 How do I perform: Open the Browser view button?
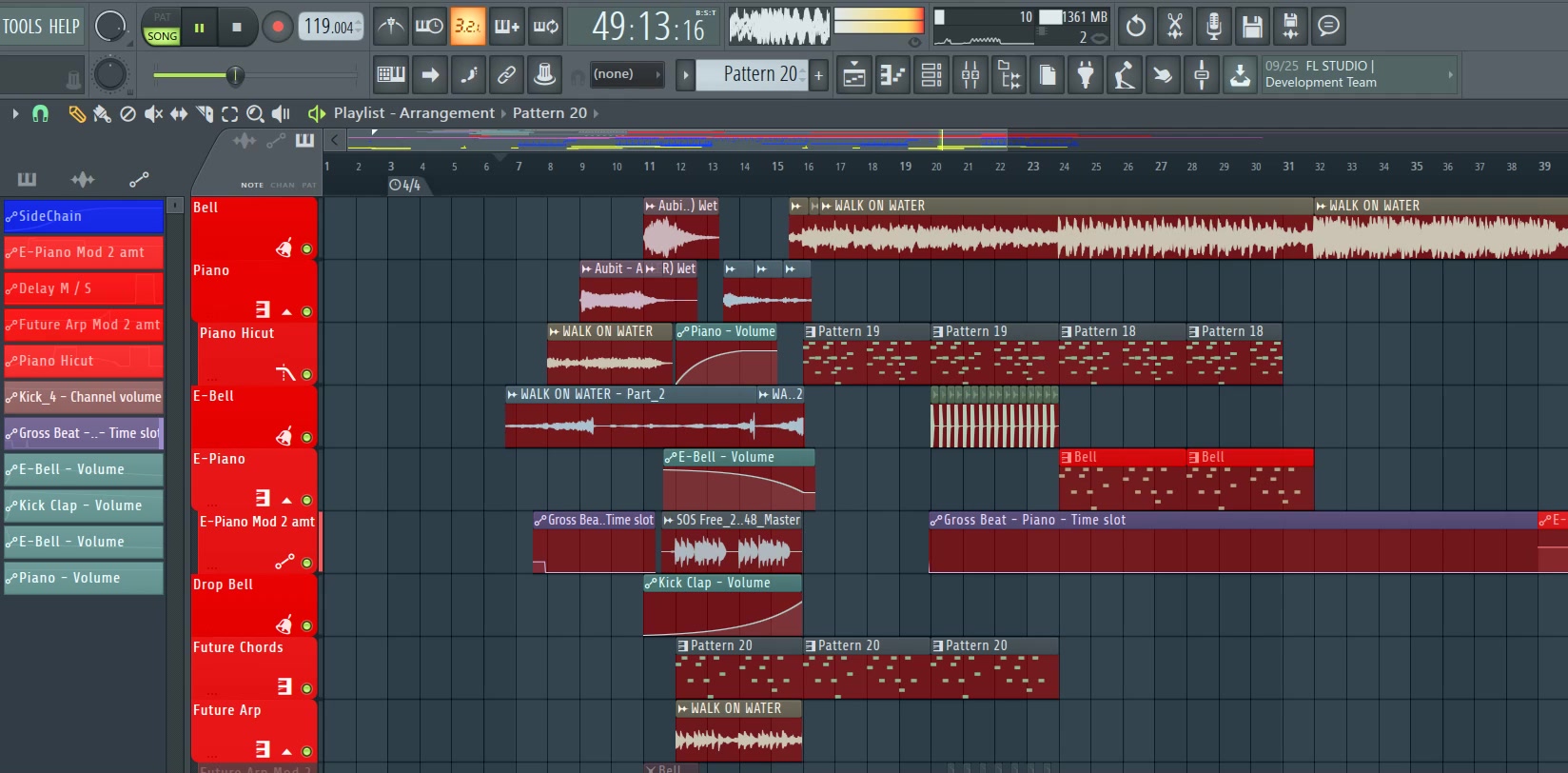click(x=1009, y=74)
